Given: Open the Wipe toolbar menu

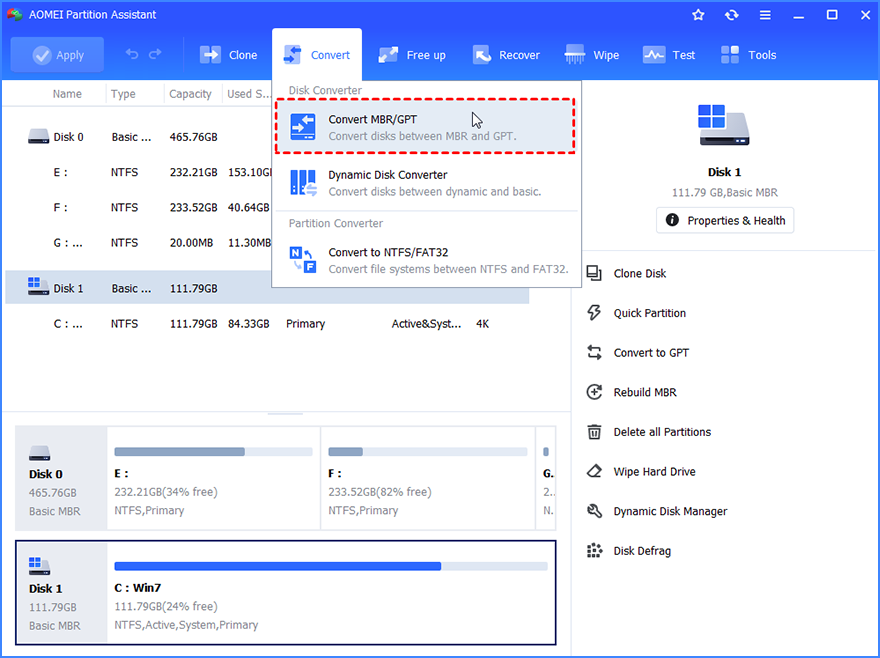Looking at the screenshot, I should pyautogui.click(x=592, y=55).
